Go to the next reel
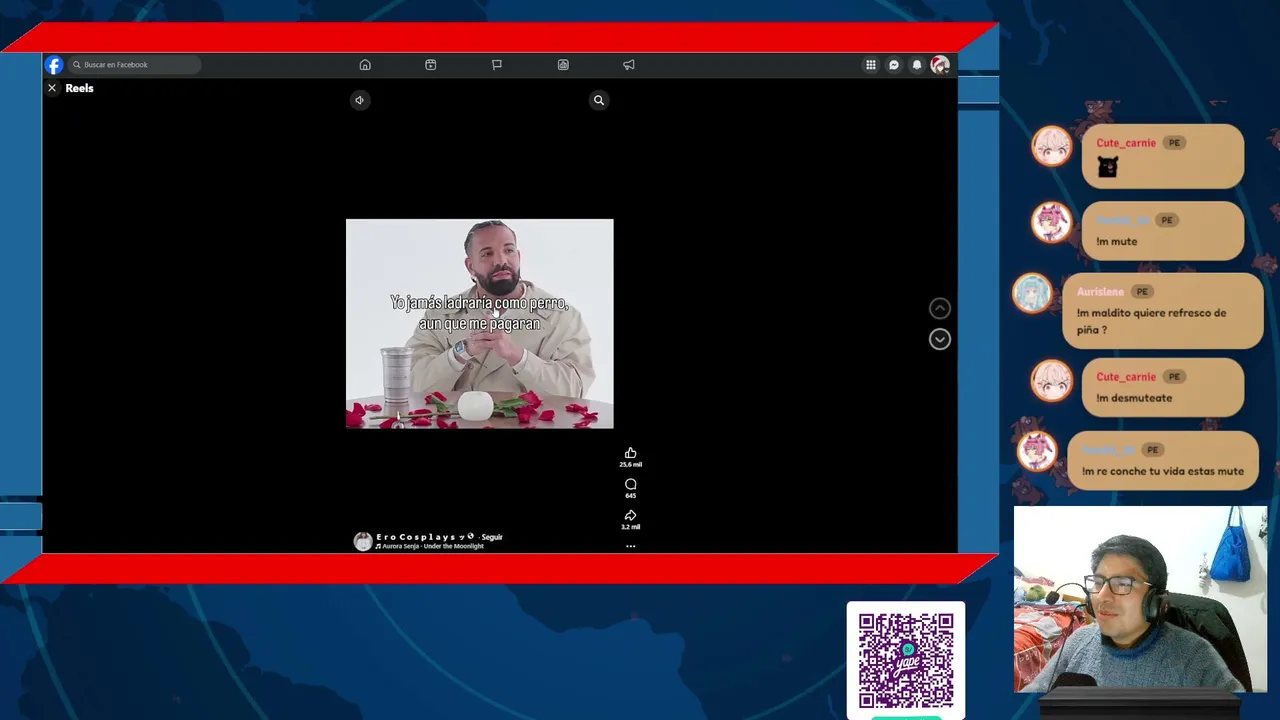The image size is (1280, 720). click(940, 339)
